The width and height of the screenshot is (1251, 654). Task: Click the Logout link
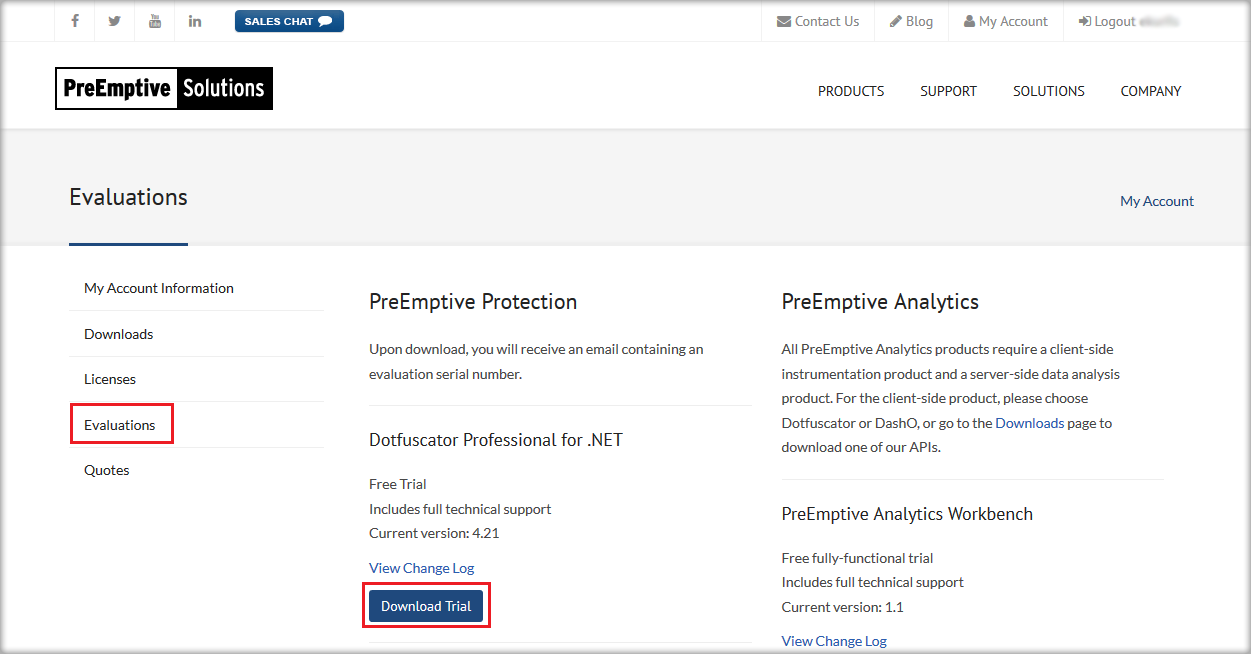1107,21
